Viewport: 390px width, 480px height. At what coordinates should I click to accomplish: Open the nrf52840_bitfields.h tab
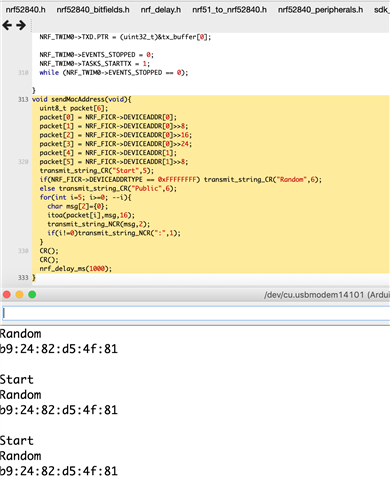[x=93, y=10]
